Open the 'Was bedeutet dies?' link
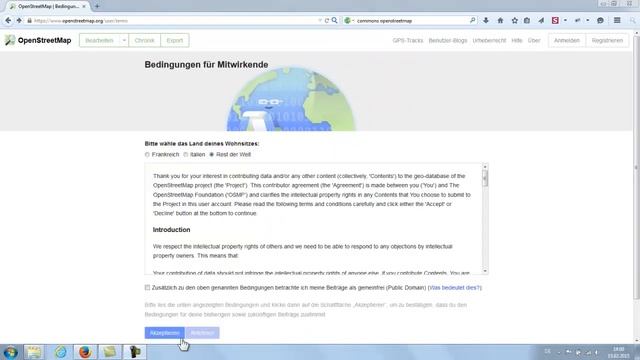The height and width of the screenshot is (360, 640). click(455, 288)
